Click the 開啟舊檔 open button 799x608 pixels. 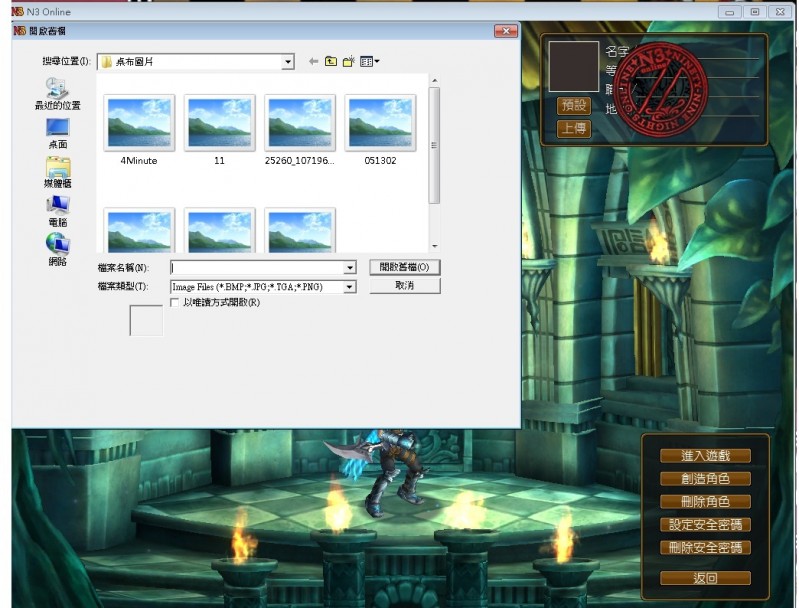[x=405, y=267]
